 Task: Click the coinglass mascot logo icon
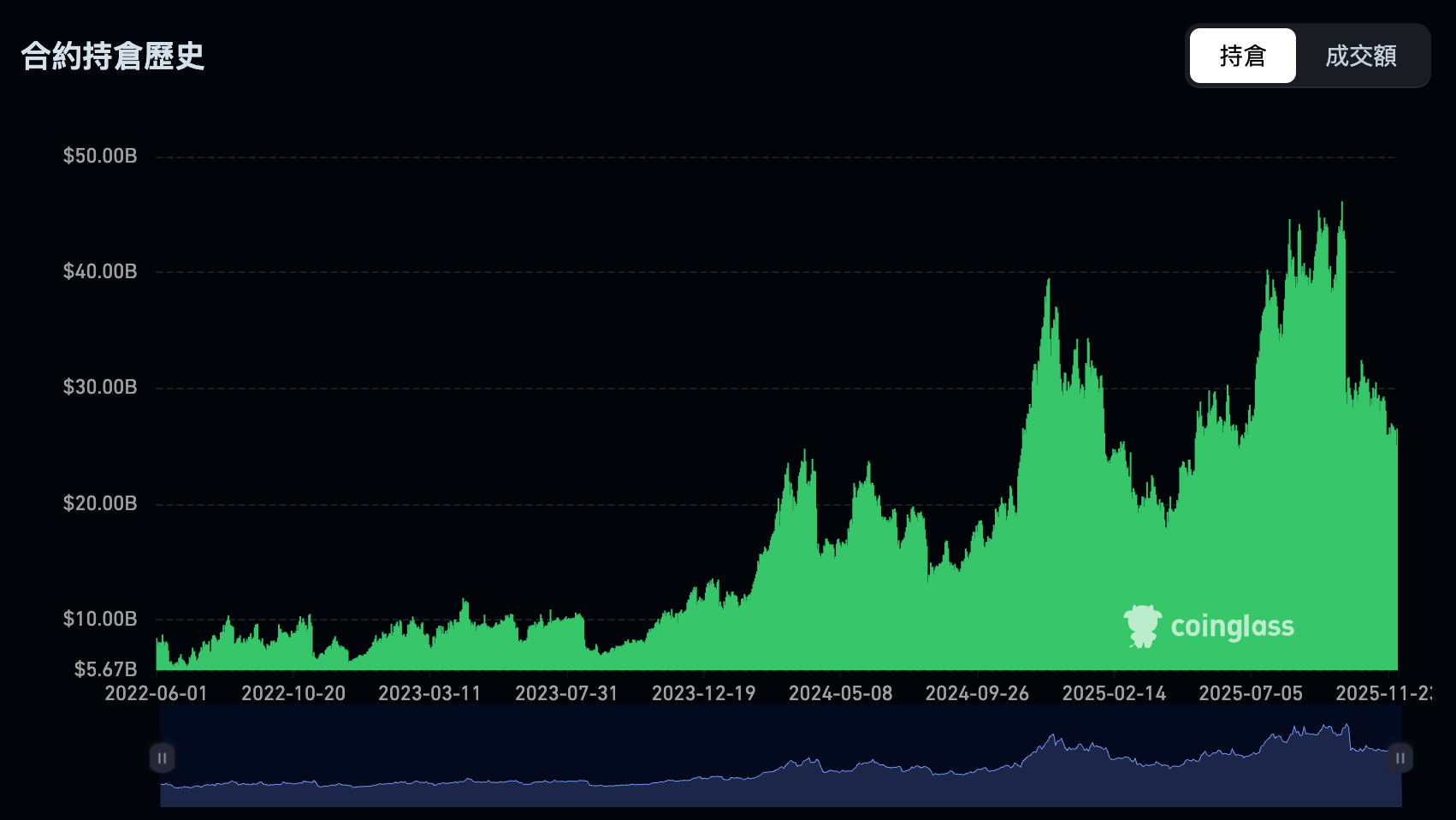click(1142, 626)
